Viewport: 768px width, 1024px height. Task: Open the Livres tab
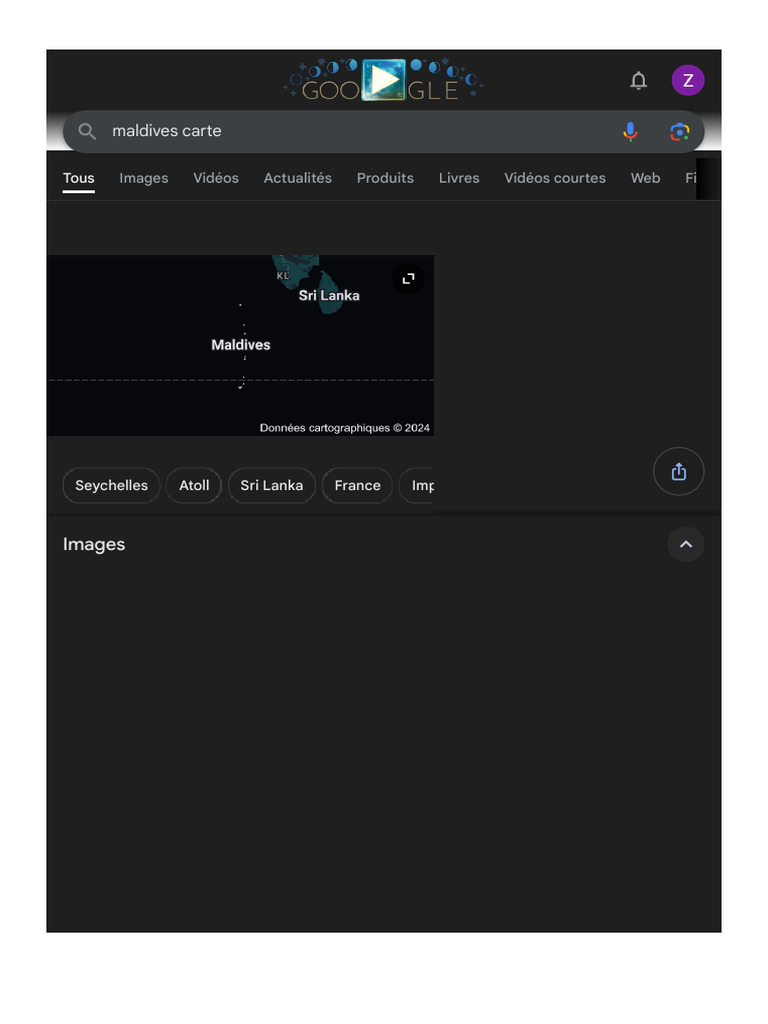tap(459, 178)
